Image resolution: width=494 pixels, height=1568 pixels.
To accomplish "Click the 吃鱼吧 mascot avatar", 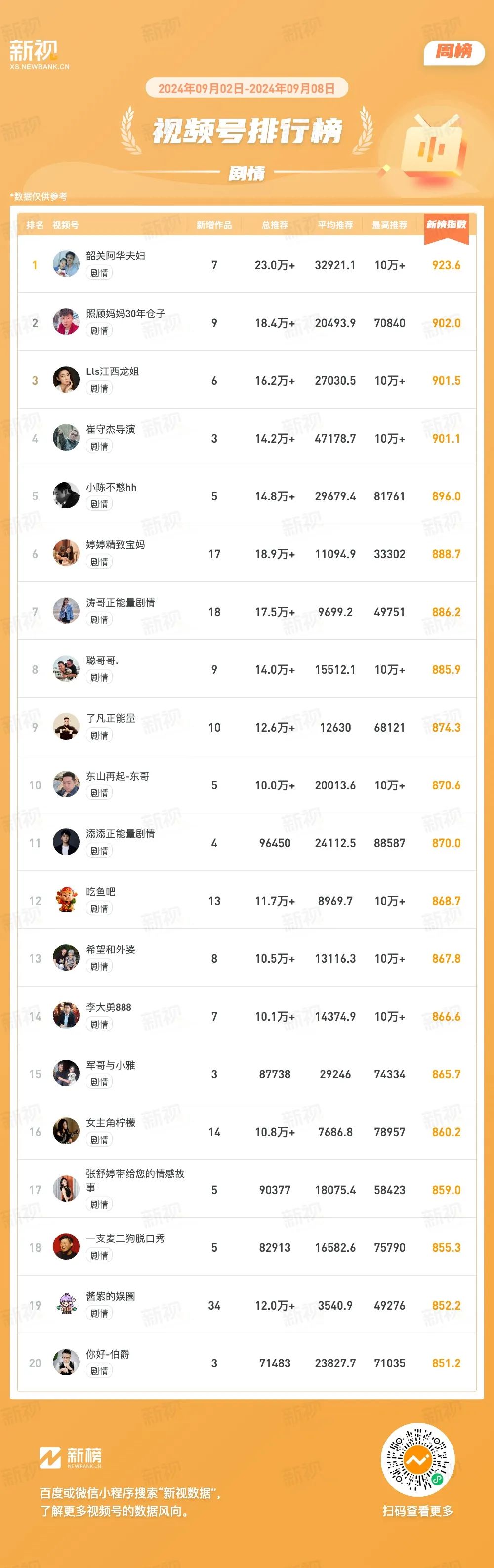I will coord(66,900).
